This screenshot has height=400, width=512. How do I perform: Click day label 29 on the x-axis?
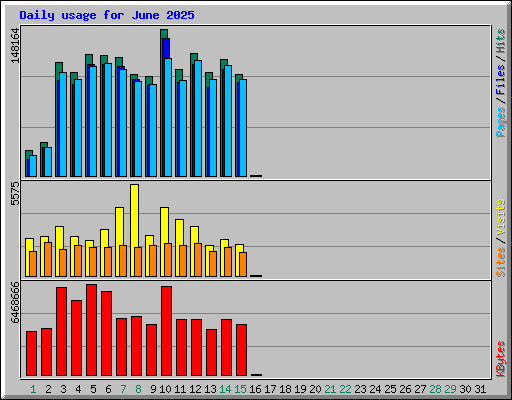pyautogui.click(x=450, y=389)
